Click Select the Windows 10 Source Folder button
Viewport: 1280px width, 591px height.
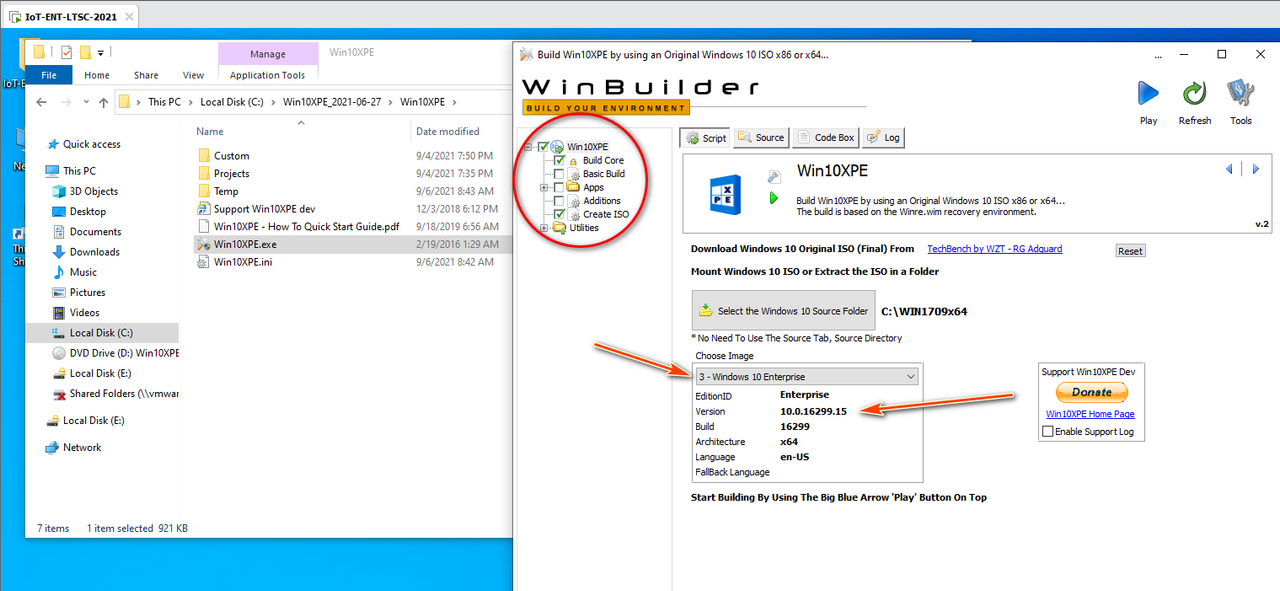pos(783,311)
